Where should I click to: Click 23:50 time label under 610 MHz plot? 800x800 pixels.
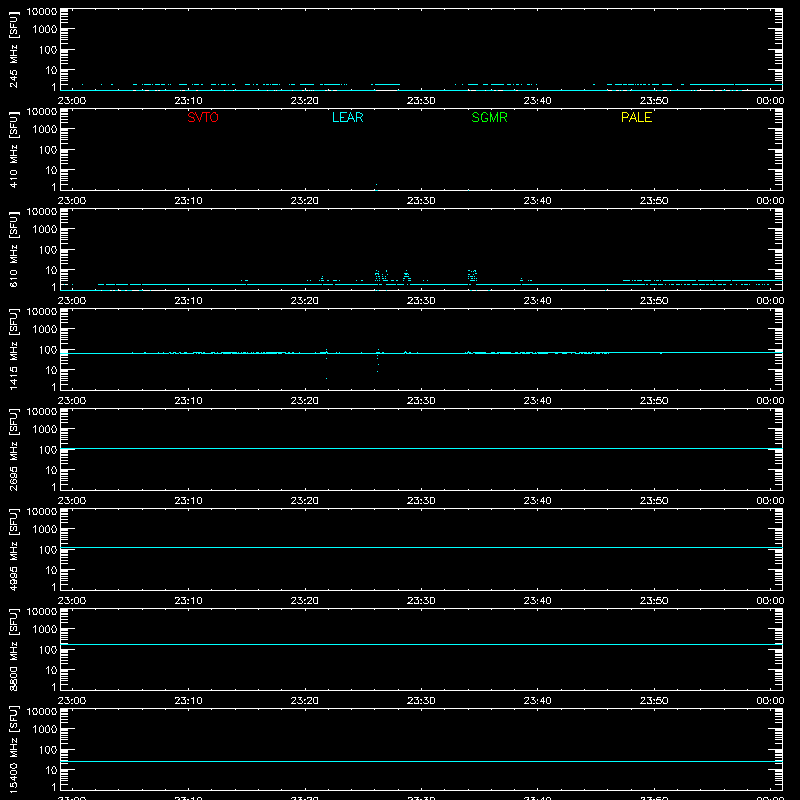[x=654, y=301]
